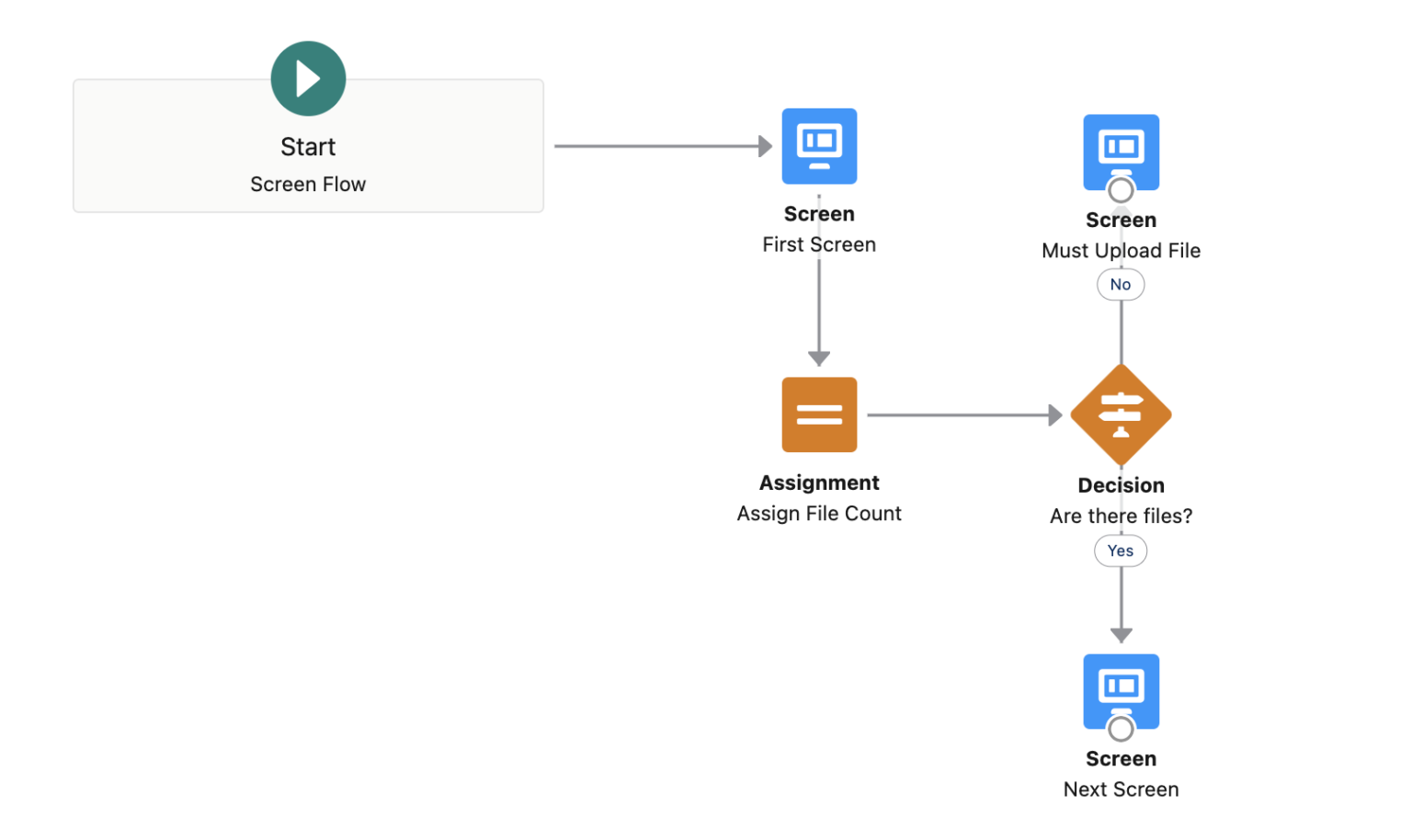The width and height of the screenshot is (1412, 840).
Task: Click the connector node above Next Screen
Action: (1121, 729)
